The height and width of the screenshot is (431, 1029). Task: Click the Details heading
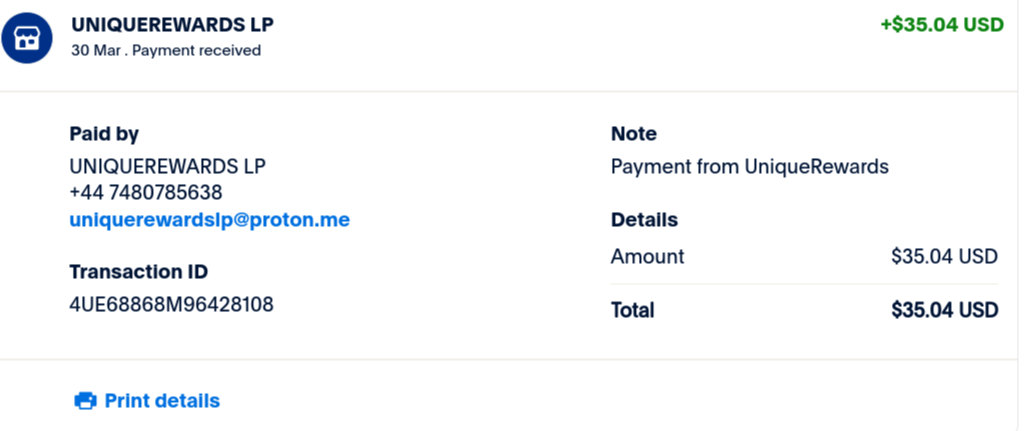click(644, 220)
